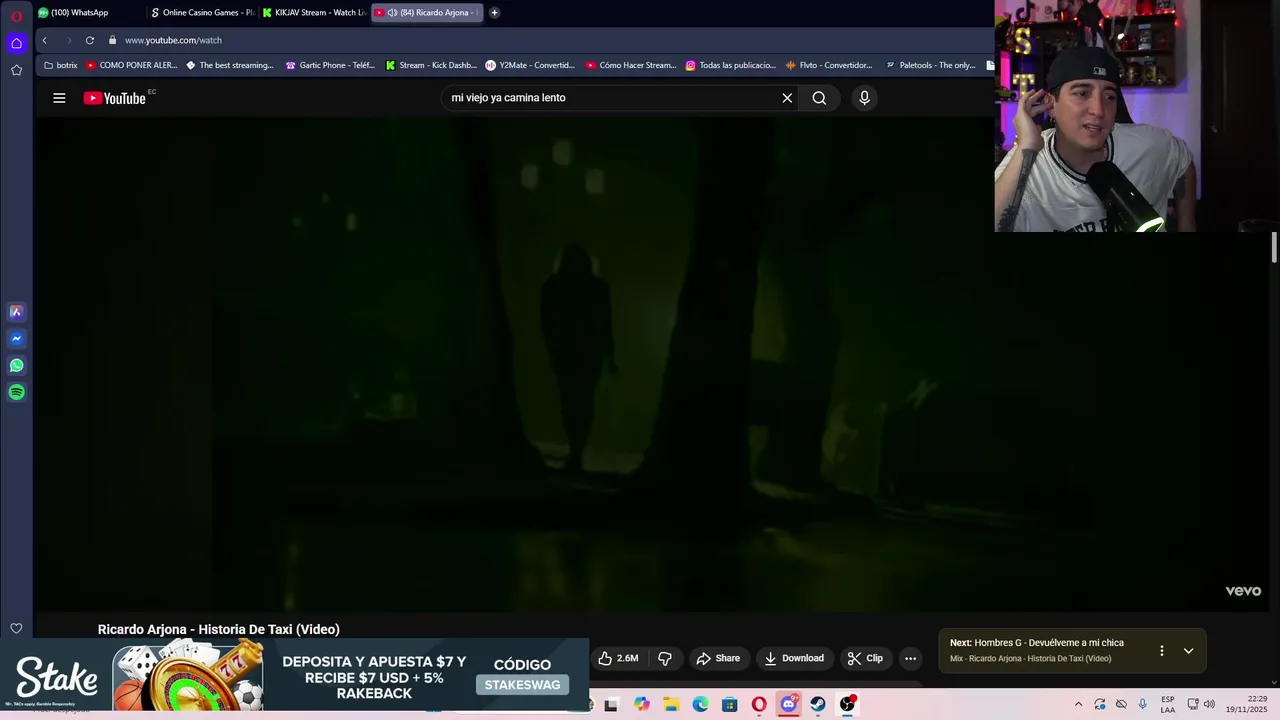Create a Clip of the video

coord(865,658)
